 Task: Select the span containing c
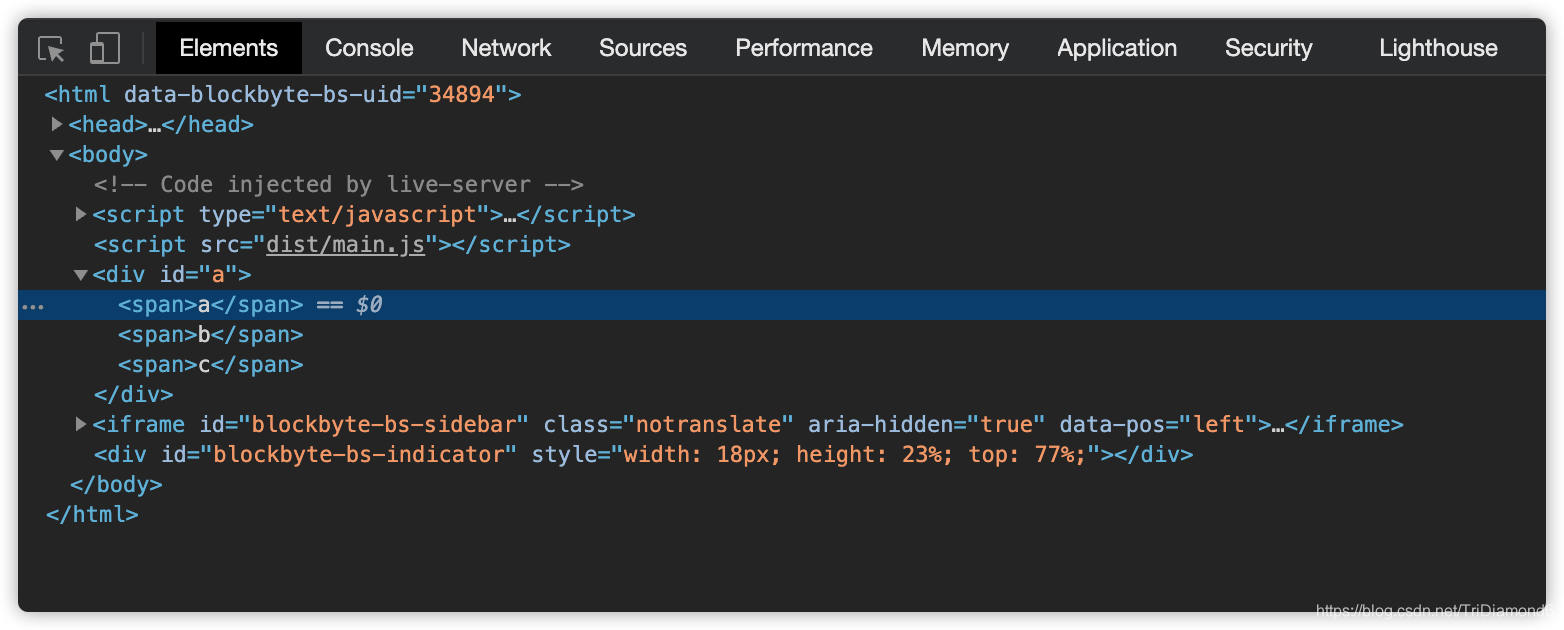[210, 365]
